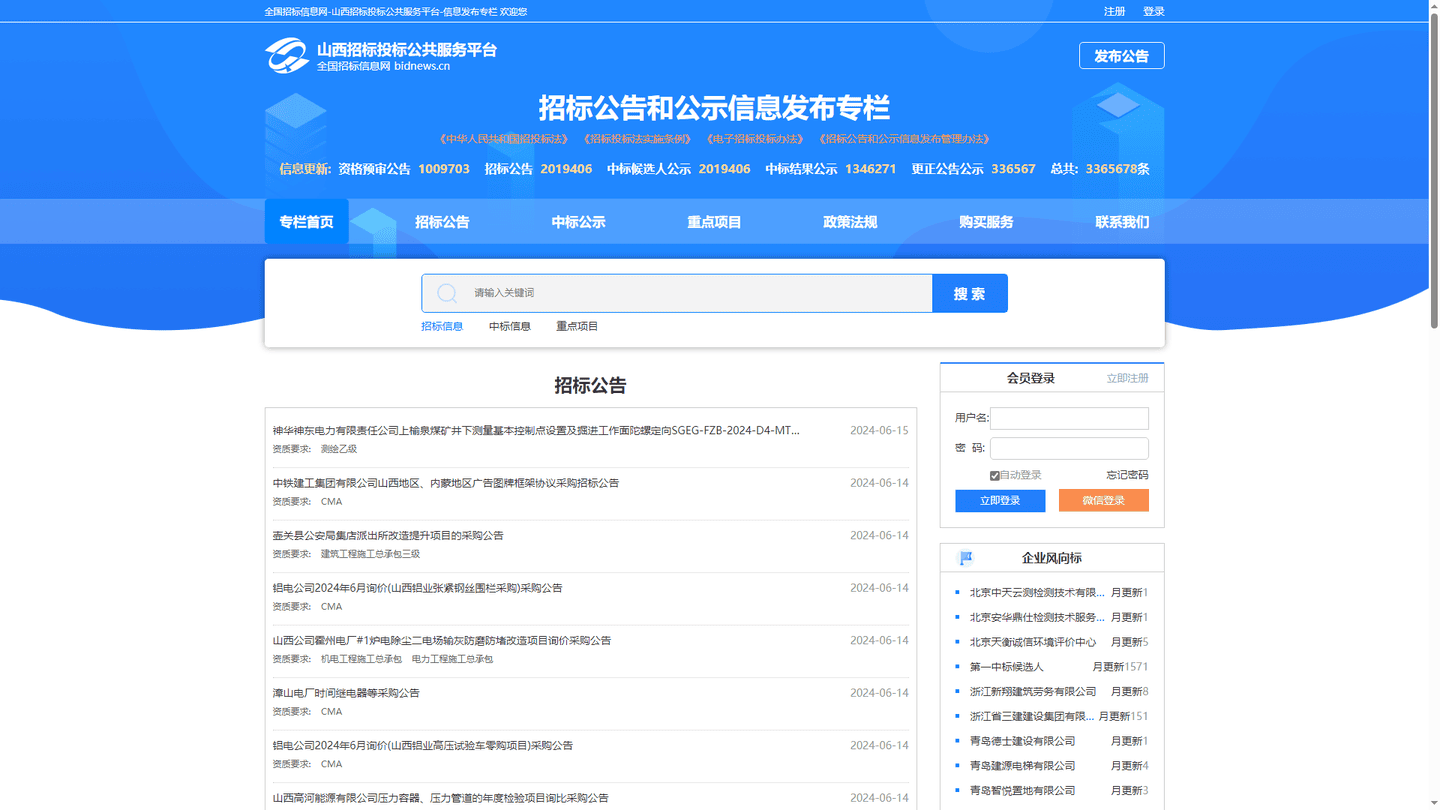
Task: Click the 建筑工程施工总承包三级 qualification text
Action: 370,554
